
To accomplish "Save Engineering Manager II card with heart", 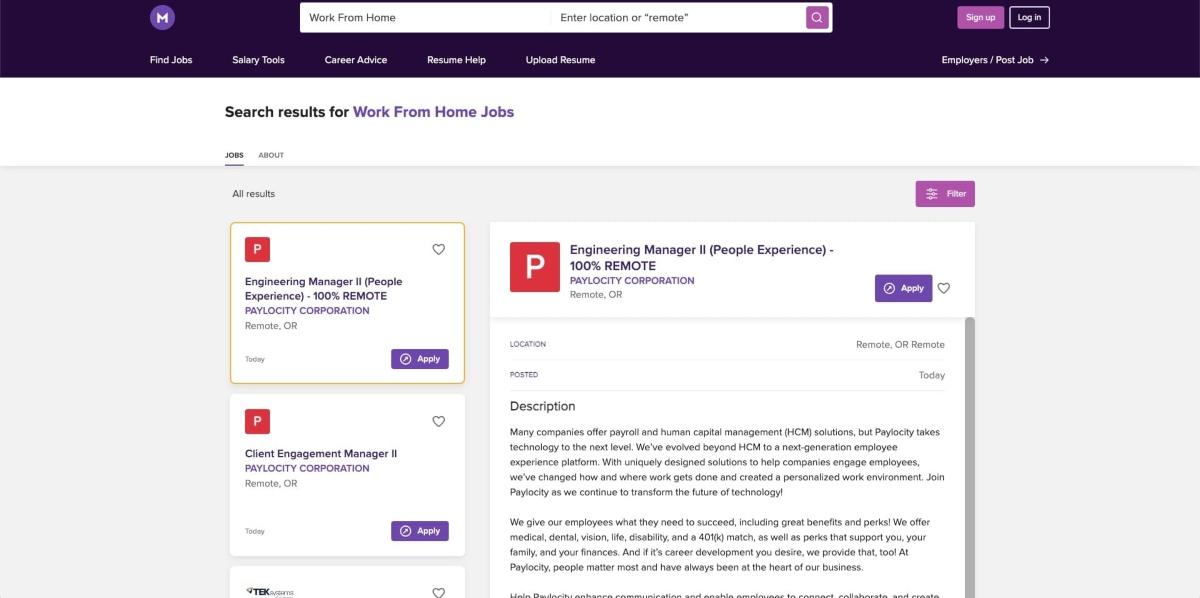I will tap(438, 250).
